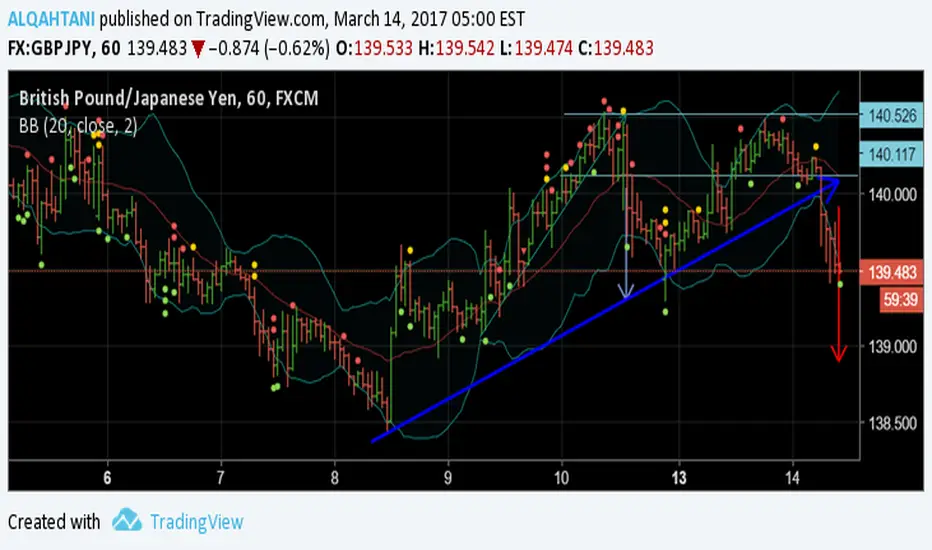The height and width of the screenshot is (550, 932).
Task: Click the 139.483 current price label
Action: pos(892,272)
